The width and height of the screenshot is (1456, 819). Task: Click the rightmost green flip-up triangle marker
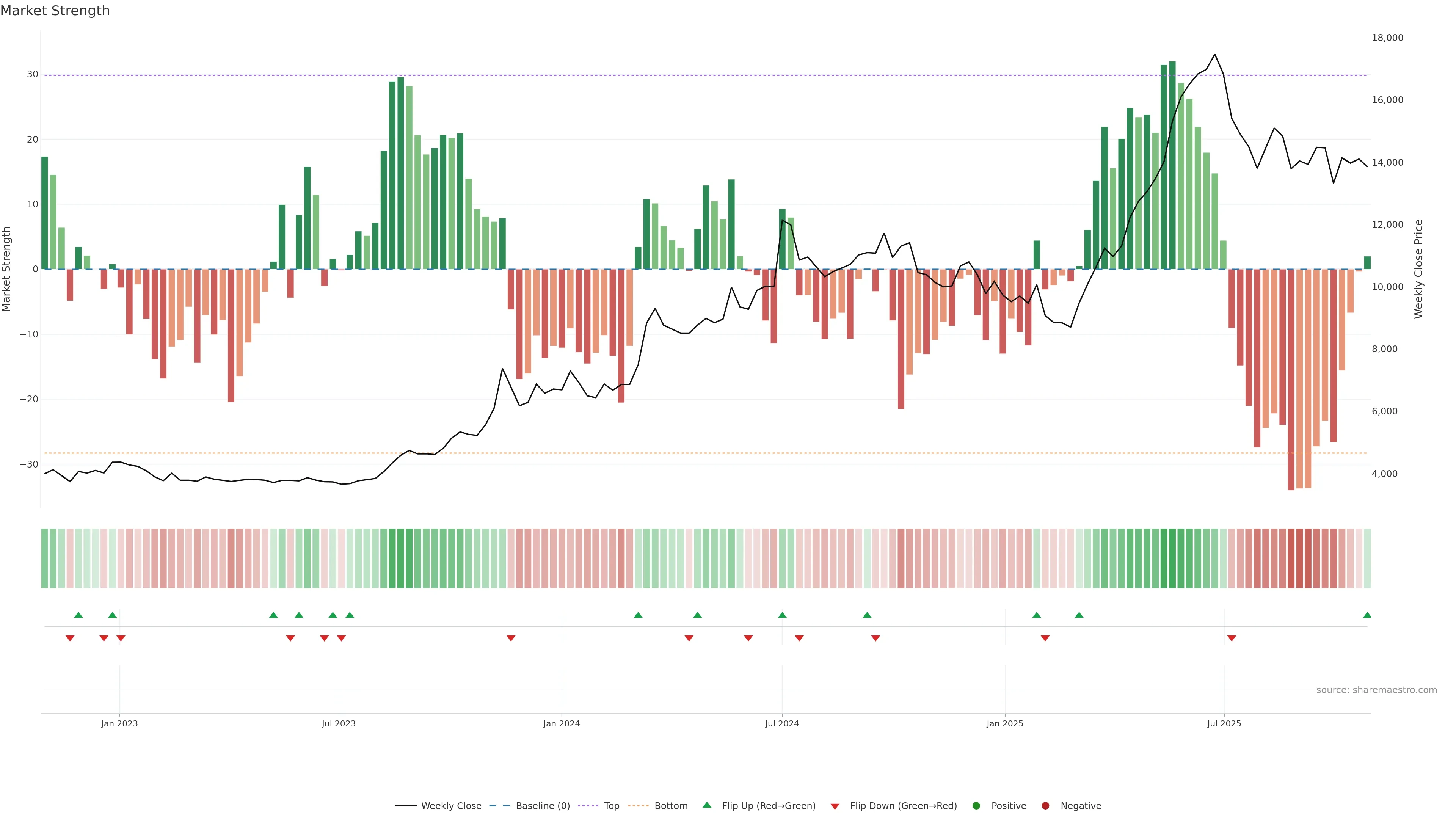click(1367, 615)
